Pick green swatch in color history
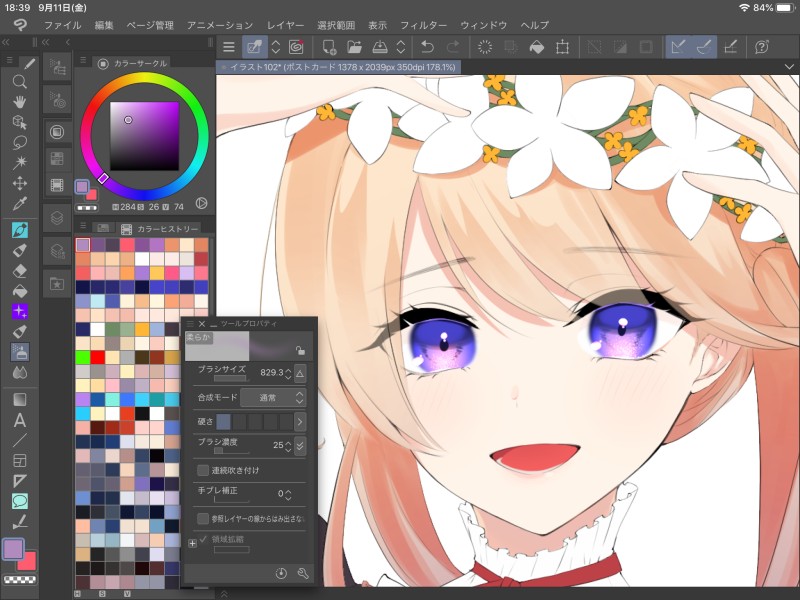Viewport: 800px width, 600px height. [x=83, y=357]
